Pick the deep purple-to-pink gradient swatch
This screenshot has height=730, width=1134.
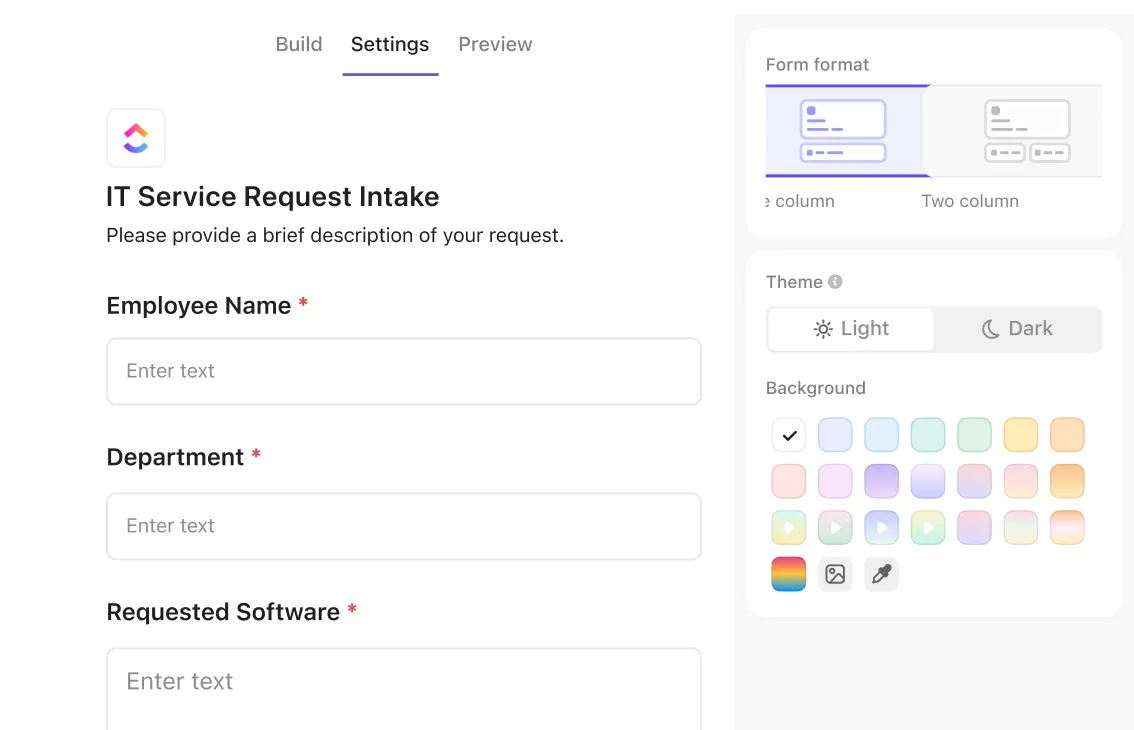pos(882,482)
